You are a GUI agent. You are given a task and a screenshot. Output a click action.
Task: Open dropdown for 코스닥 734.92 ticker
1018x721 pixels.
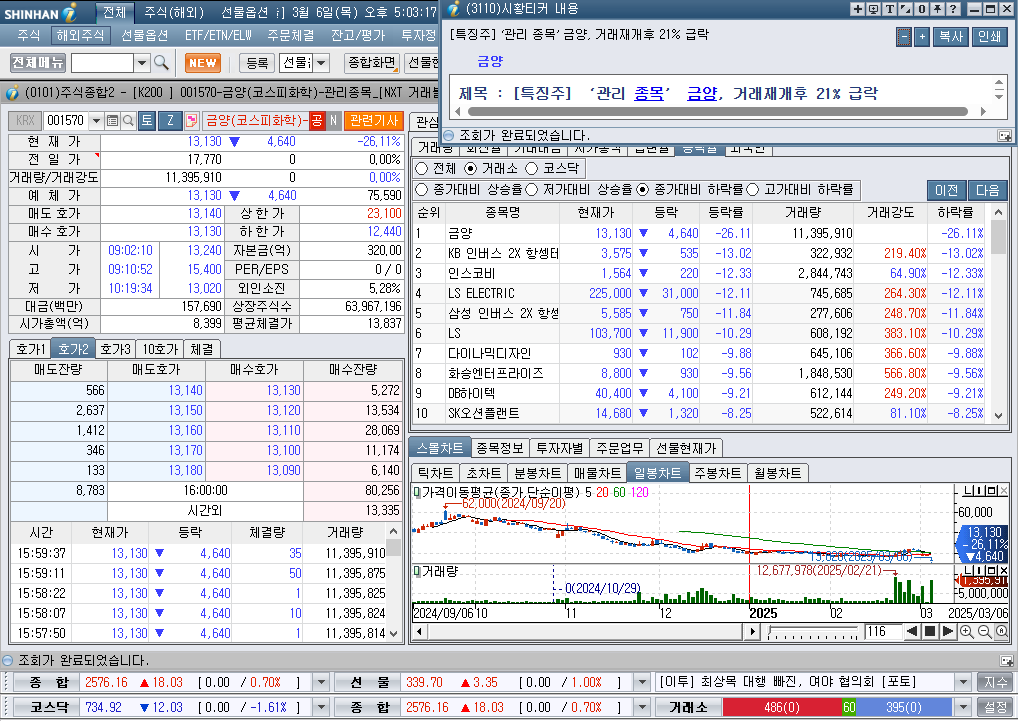tap(321, 707)
